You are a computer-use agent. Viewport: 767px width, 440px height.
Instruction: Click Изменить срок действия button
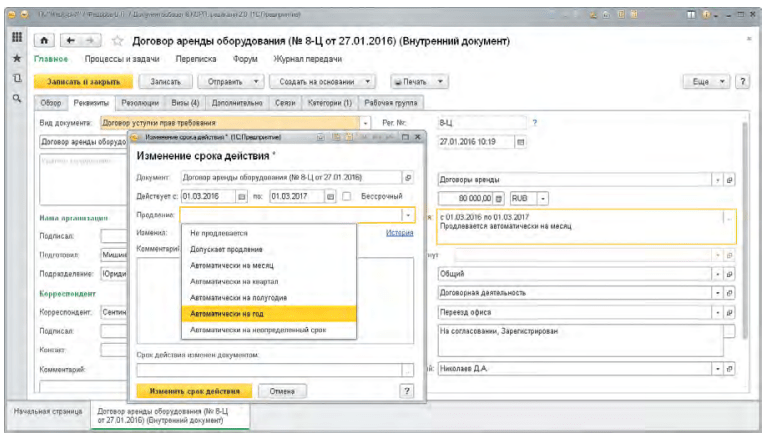(194, 391)
